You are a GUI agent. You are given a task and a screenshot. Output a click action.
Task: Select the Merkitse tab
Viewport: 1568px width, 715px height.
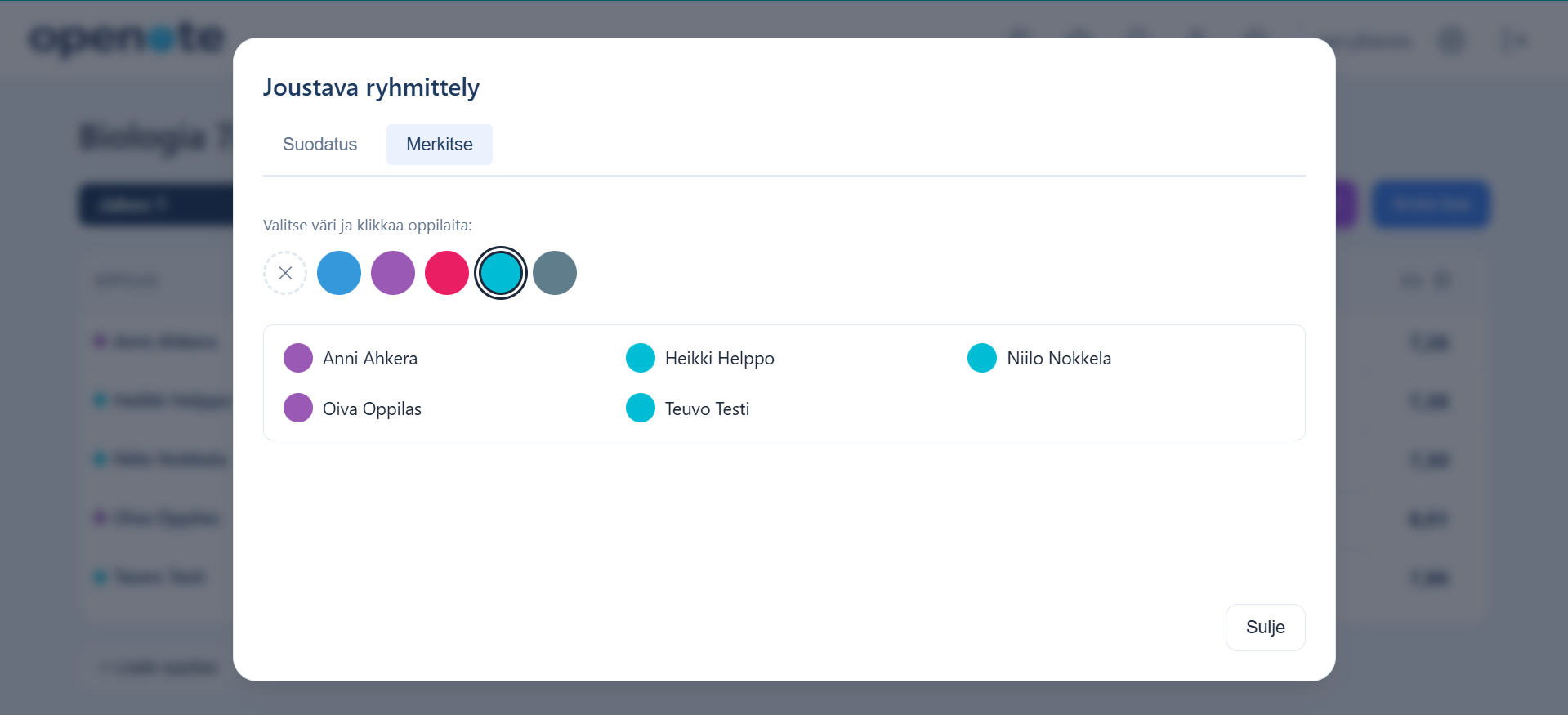click(x=439, y=145)
